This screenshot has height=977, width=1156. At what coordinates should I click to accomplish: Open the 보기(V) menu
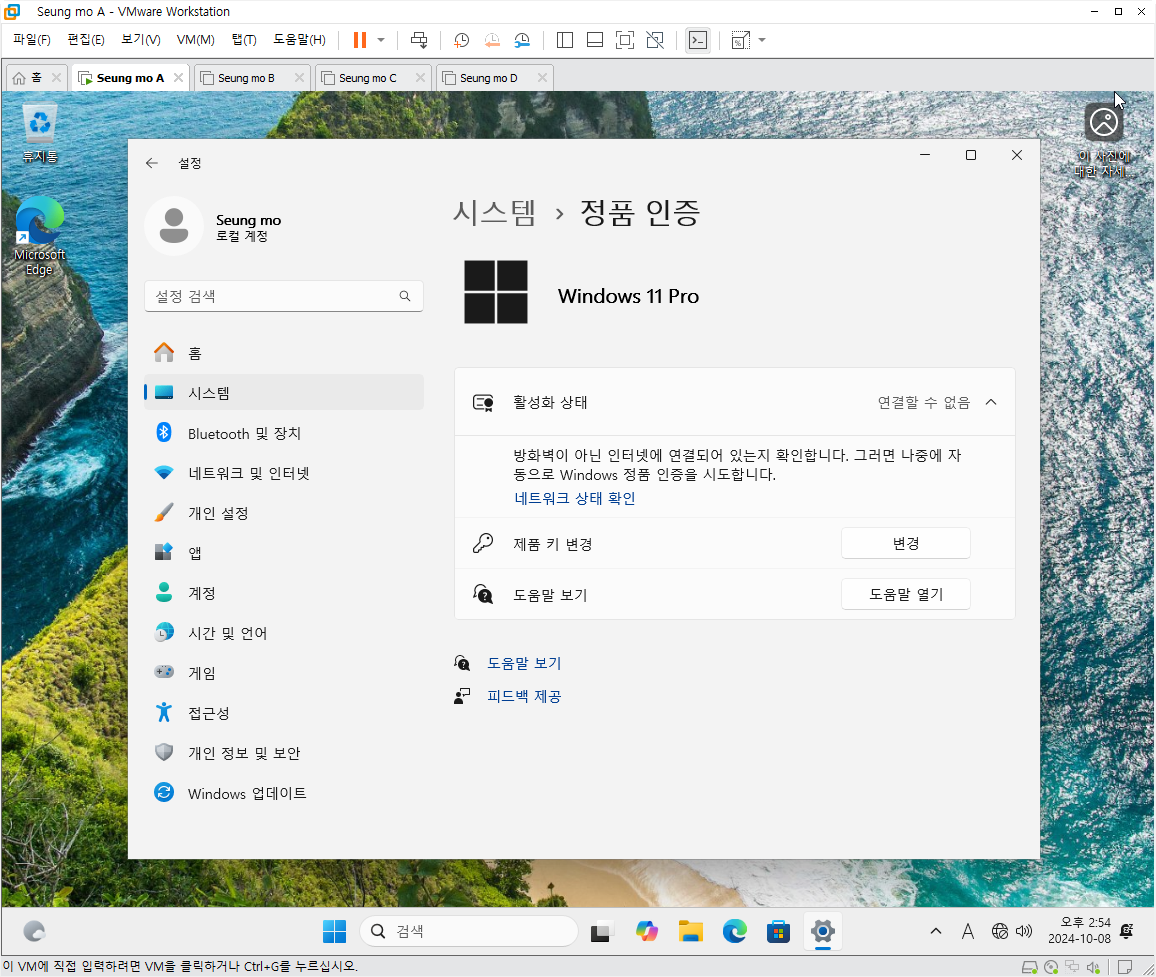click(141, 40)
